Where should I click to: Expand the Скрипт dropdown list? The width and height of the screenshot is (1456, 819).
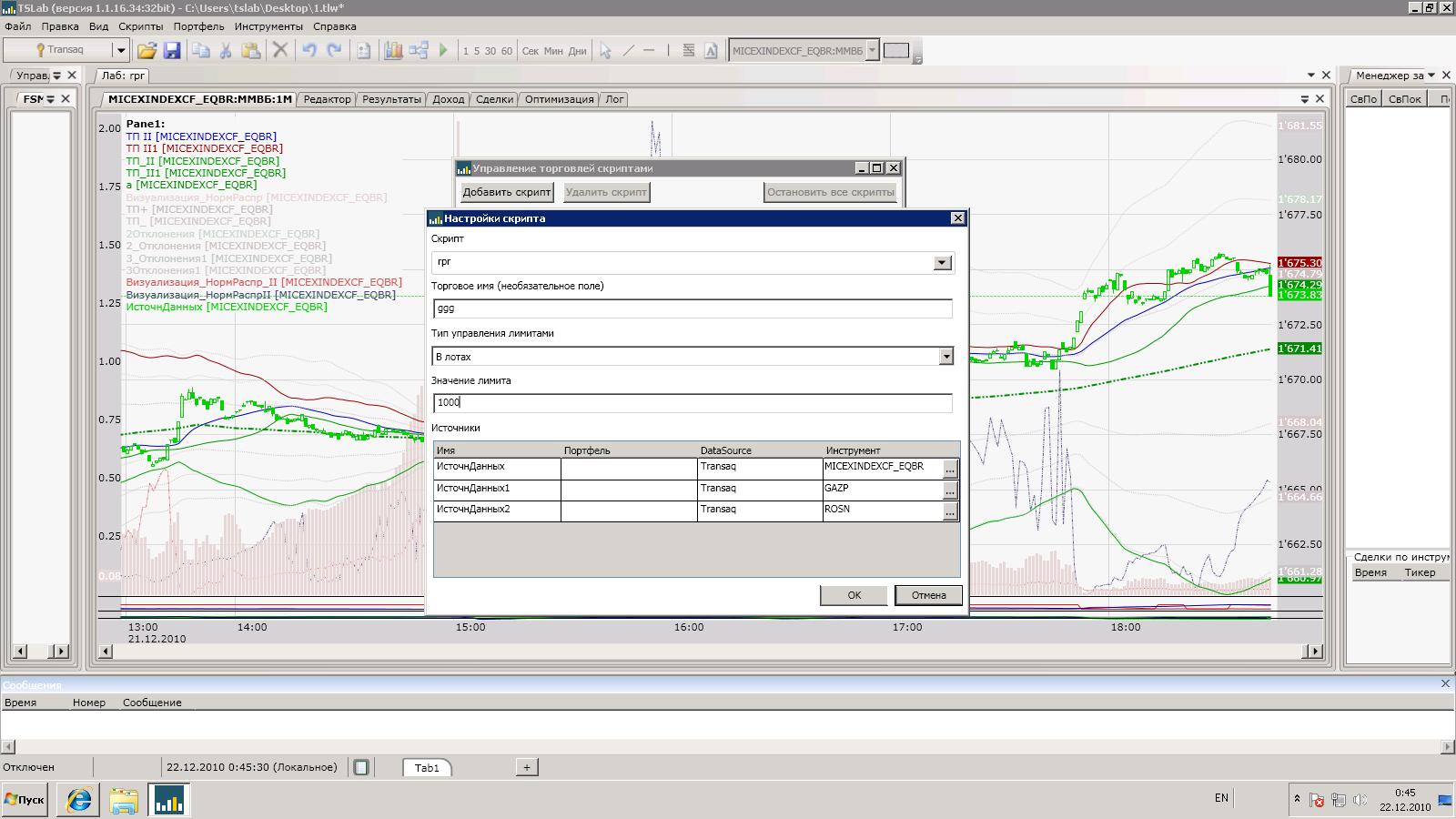(943, 263)
